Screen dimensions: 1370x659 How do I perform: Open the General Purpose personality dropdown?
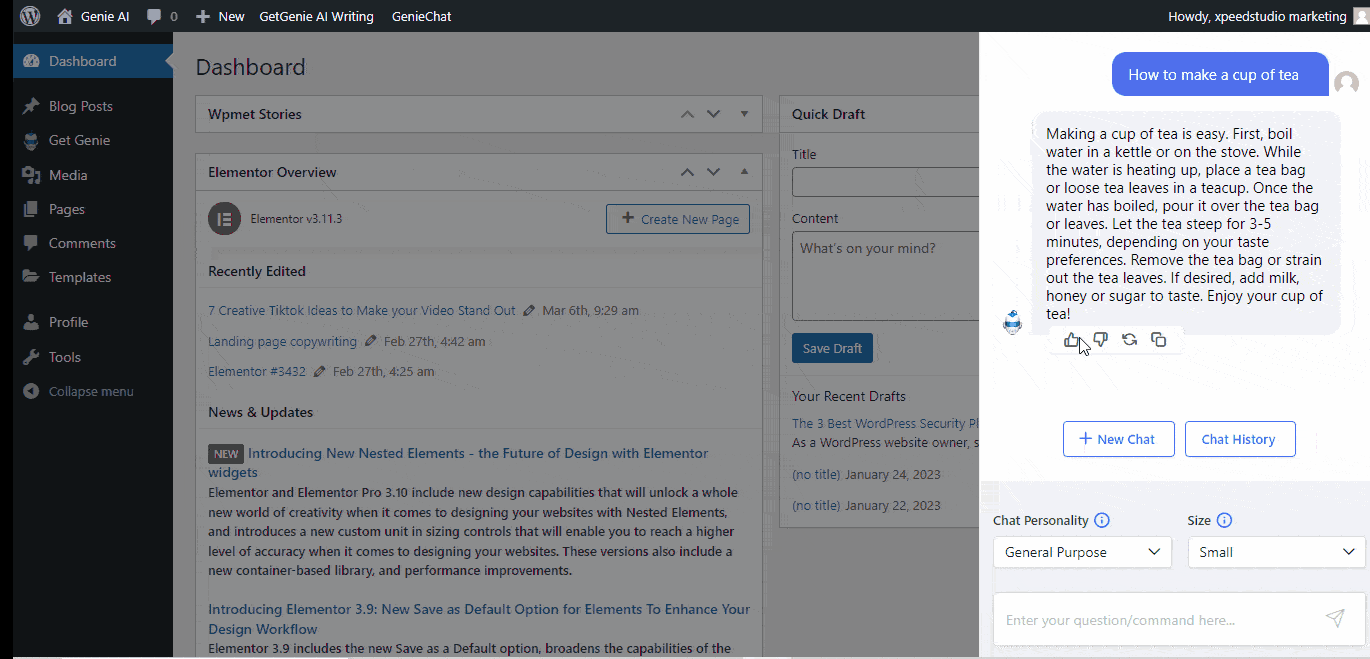coord(1081,552)
